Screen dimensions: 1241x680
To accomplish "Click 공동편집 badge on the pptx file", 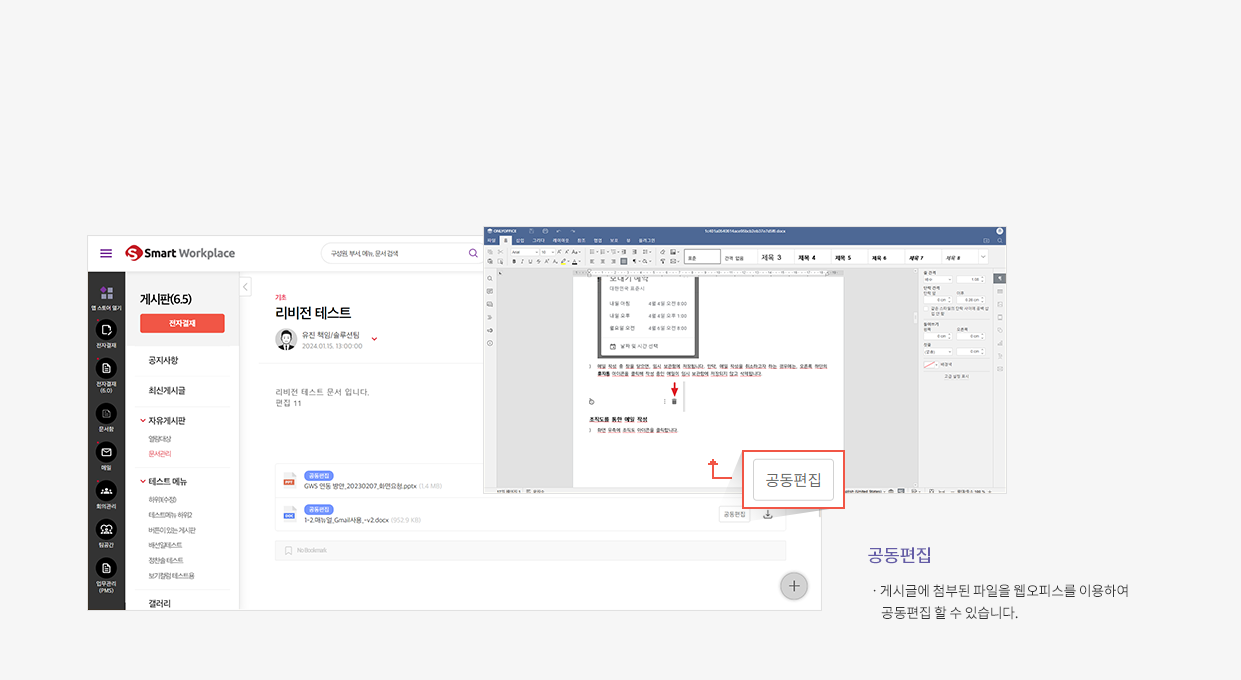I will [320, 476].
